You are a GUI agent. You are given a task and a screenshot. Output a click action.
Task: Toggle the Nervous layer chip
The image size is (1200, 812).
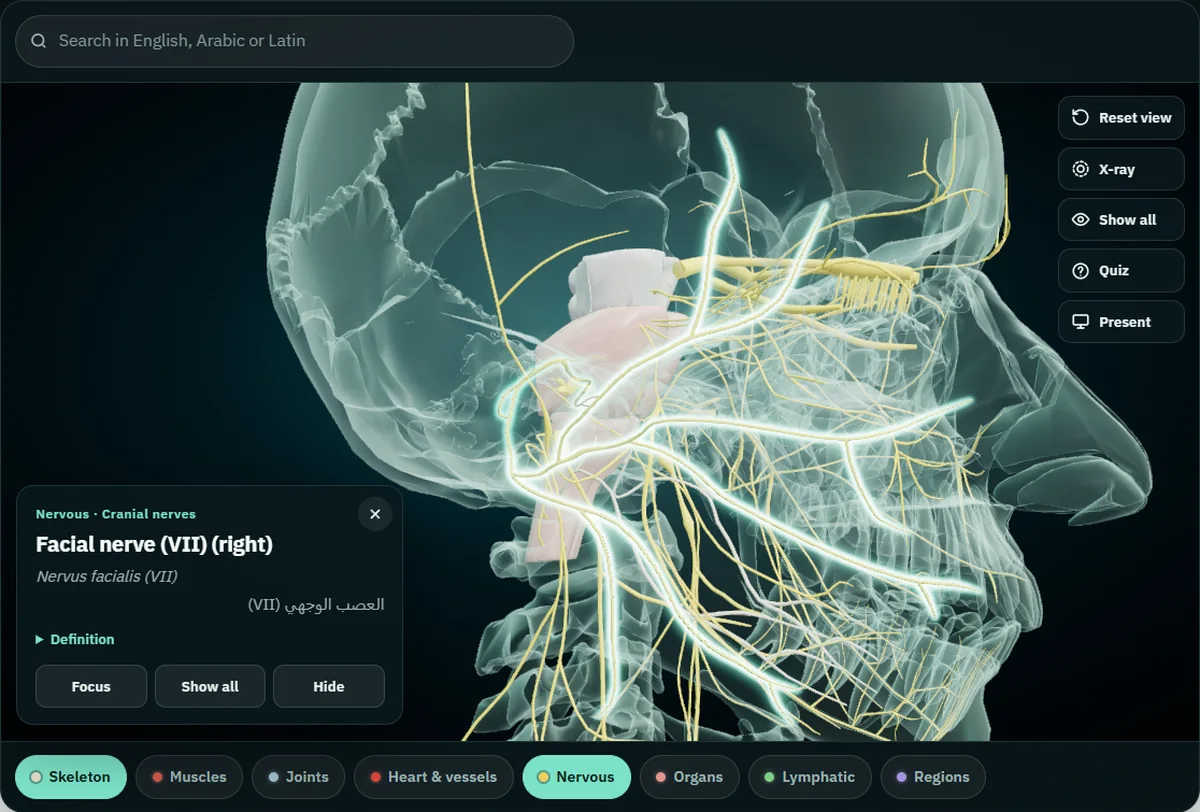pos(576,777)
